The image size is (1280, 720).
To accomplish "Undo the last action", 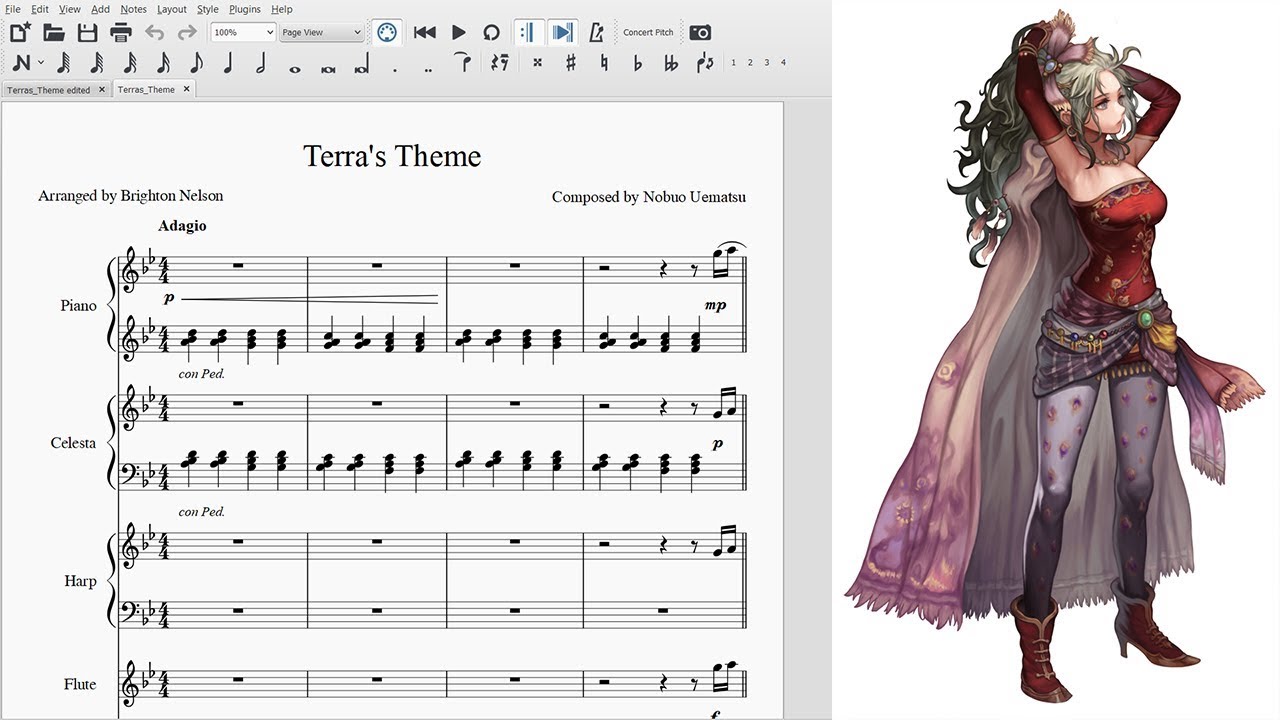I will pyautogui.click(x=154, y=32).
